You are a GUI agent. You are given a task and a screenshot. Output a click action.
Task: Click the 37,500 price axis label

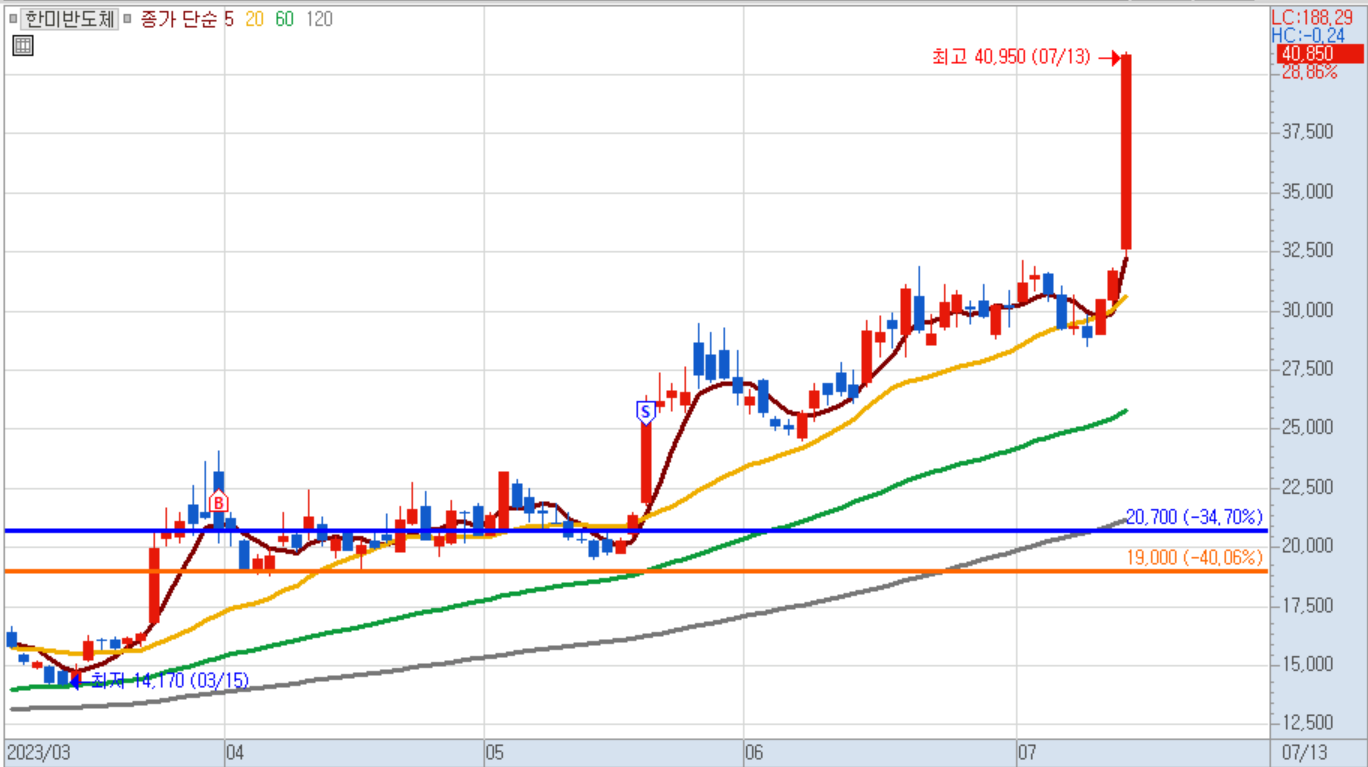click(1308, 132)
